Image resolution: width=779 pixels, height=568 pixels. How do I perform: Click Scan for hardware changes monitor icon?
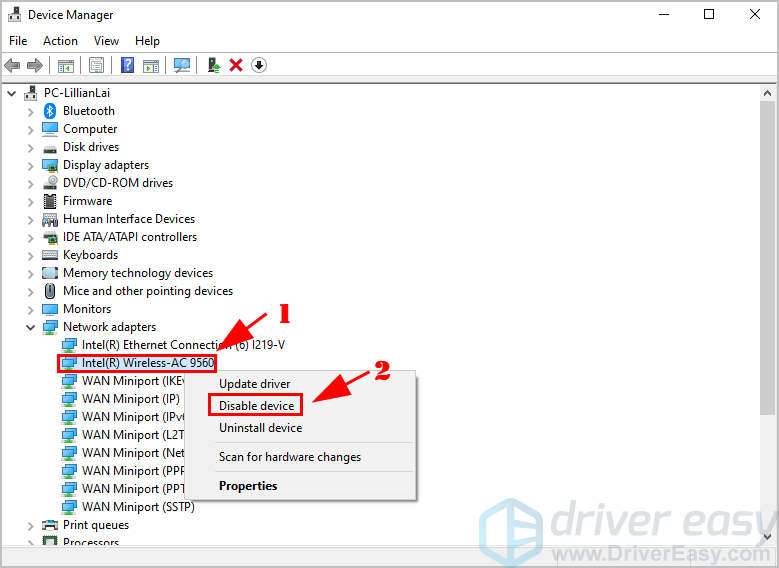tap(181, 65)
